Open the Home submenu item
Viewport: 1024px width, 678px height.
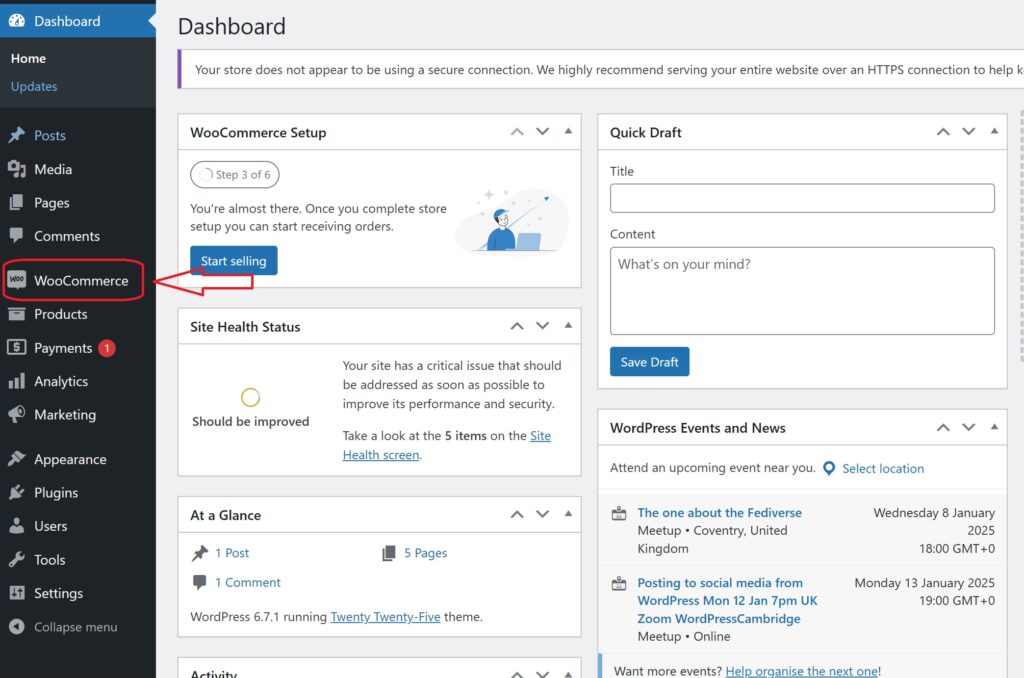coord(28,59)
